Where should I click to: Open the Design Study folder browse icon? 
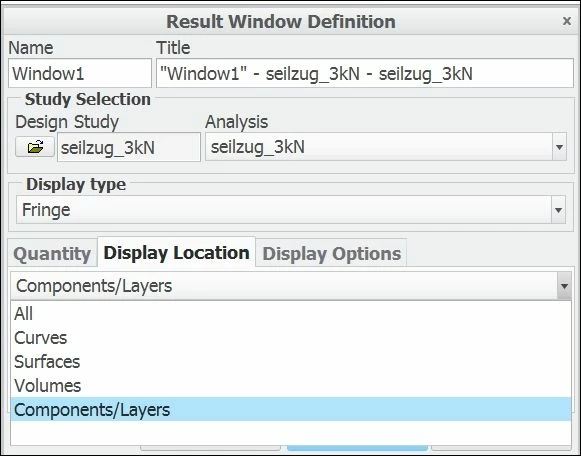click(x=35, y=147)
